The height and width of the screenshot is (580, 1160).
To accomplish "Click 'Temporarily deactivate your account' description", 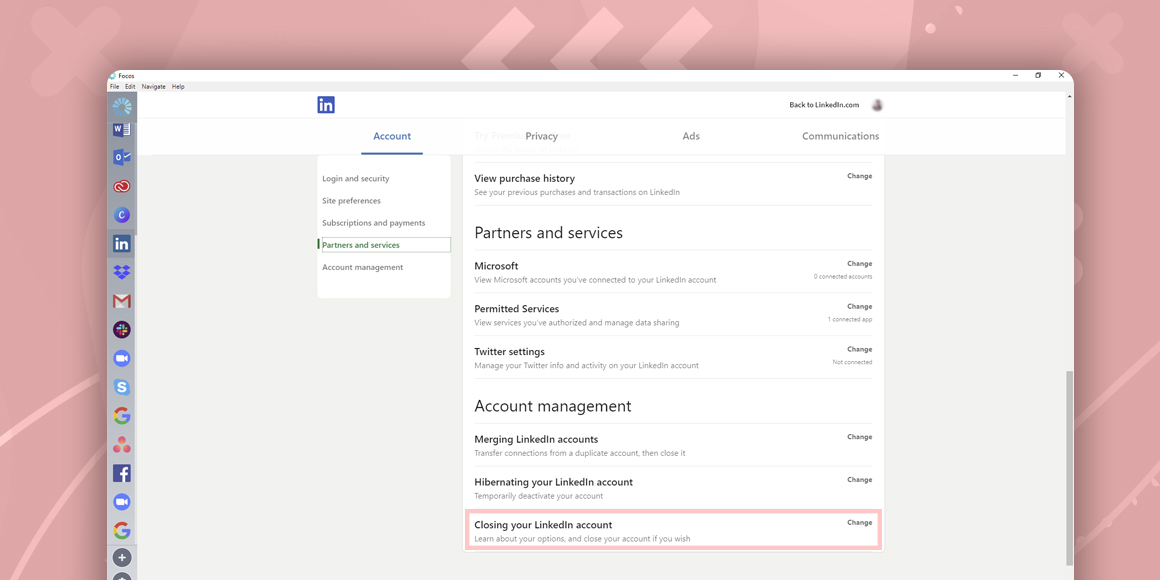I will 539,496.
